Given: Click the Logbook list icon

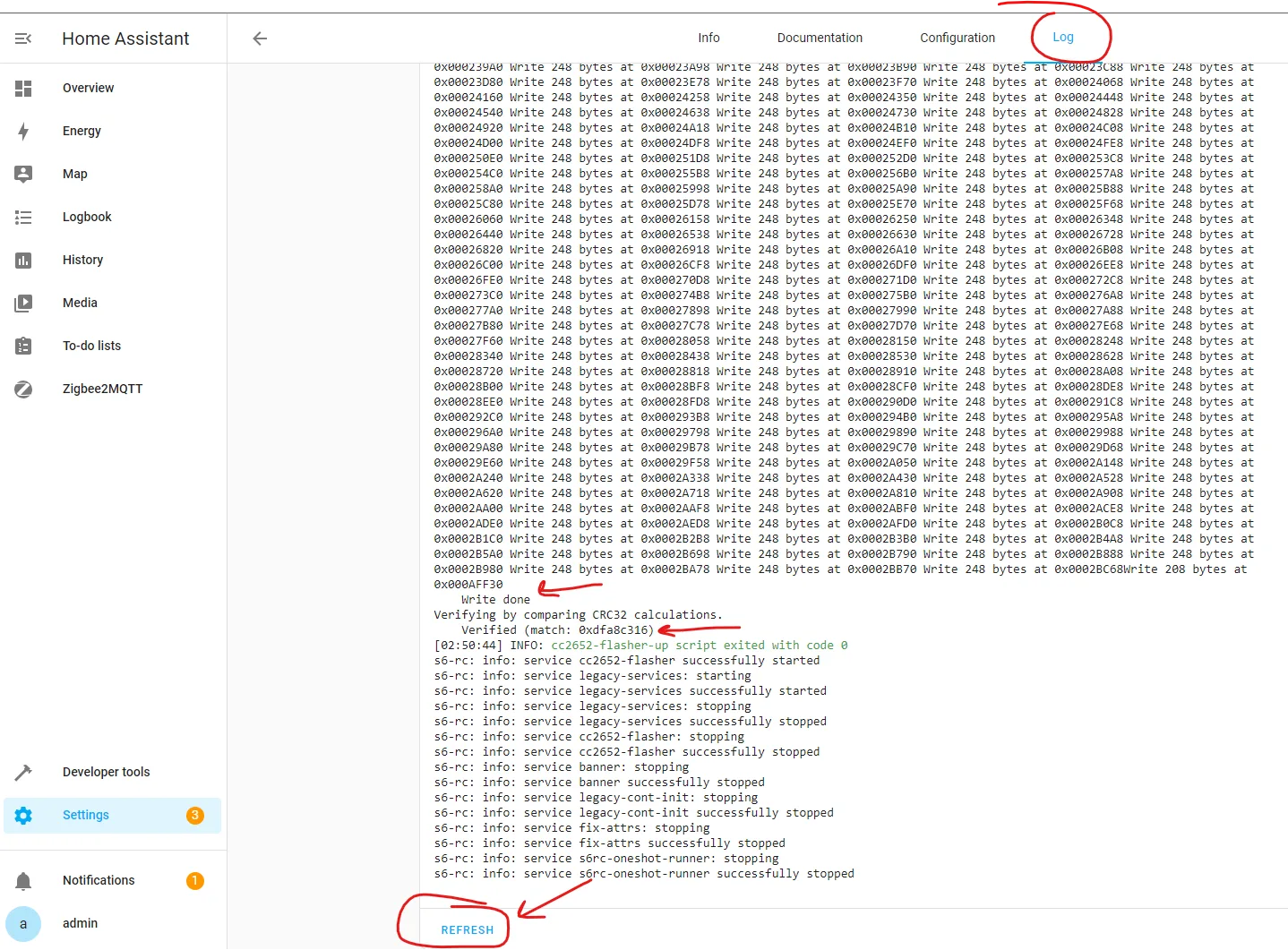Looking at the screenshot, I should click(23, 217).
